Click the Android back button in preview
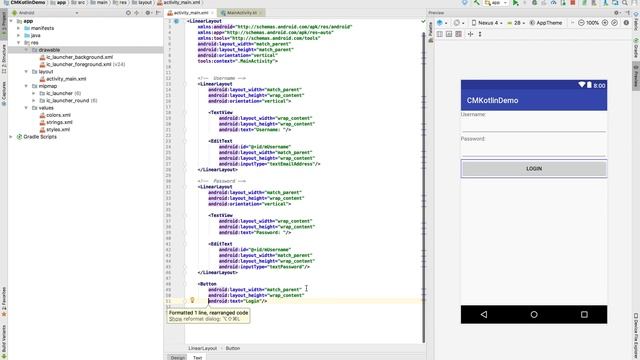The width and height of the screenshot is (640, 360). pos(484,314)
